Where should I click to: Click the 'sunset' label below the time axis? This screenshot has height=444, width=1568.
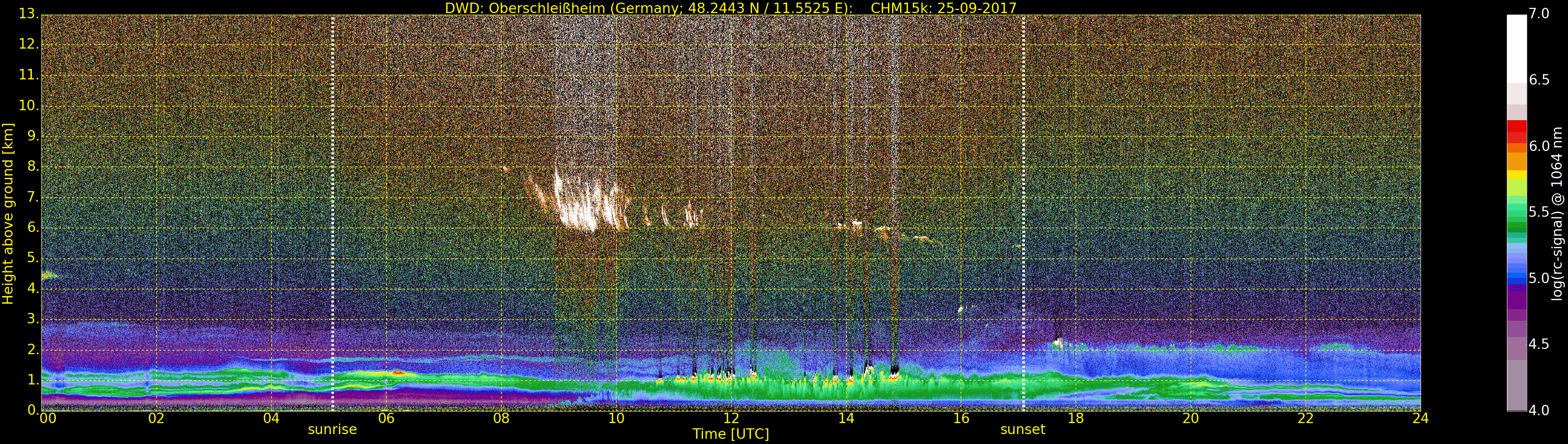point(1023,429)
